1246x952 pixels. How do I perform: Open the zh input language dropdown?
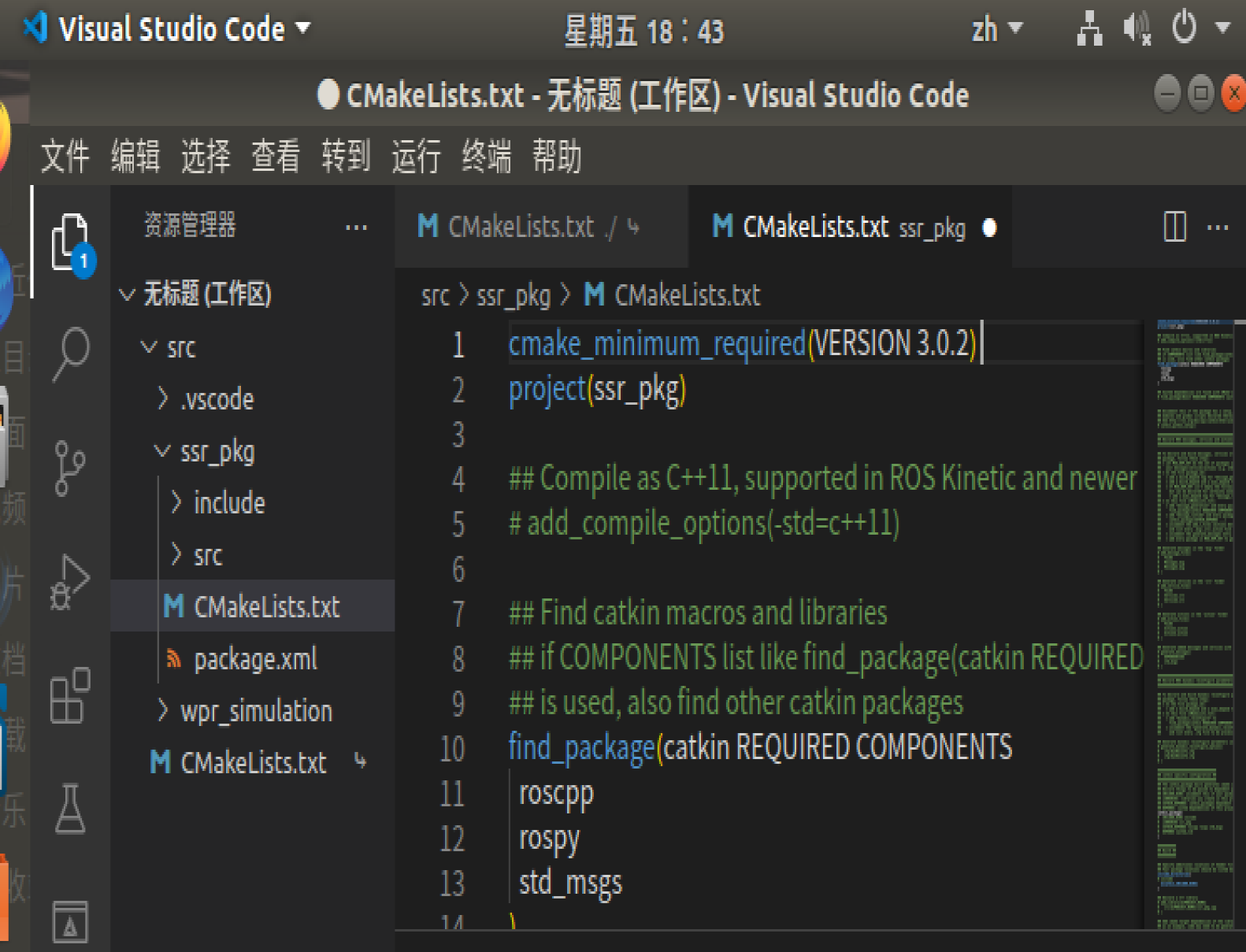pos(996,30)
